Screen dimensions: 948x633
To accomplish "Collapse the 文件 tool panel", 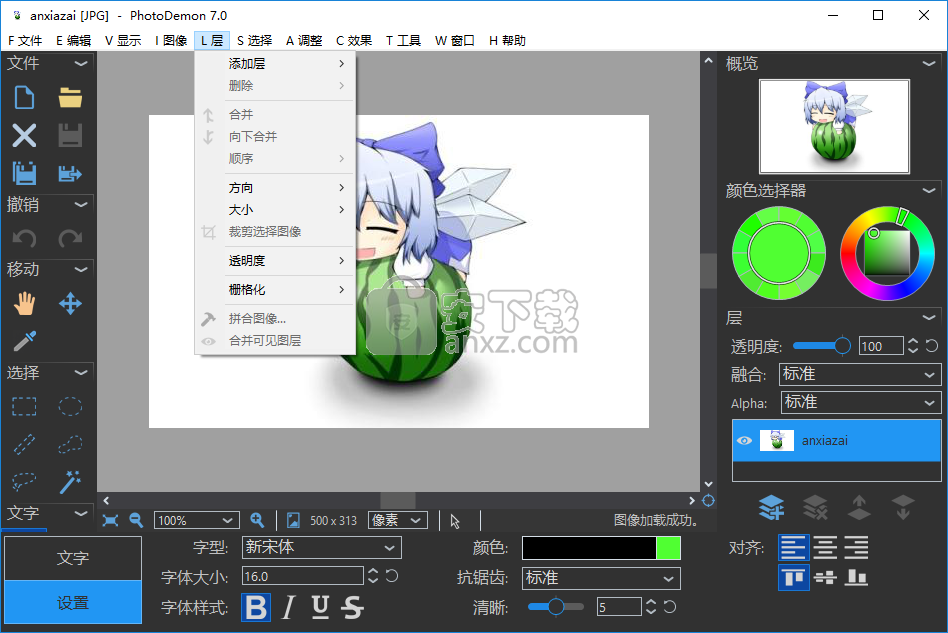I will tap(81, 63).
